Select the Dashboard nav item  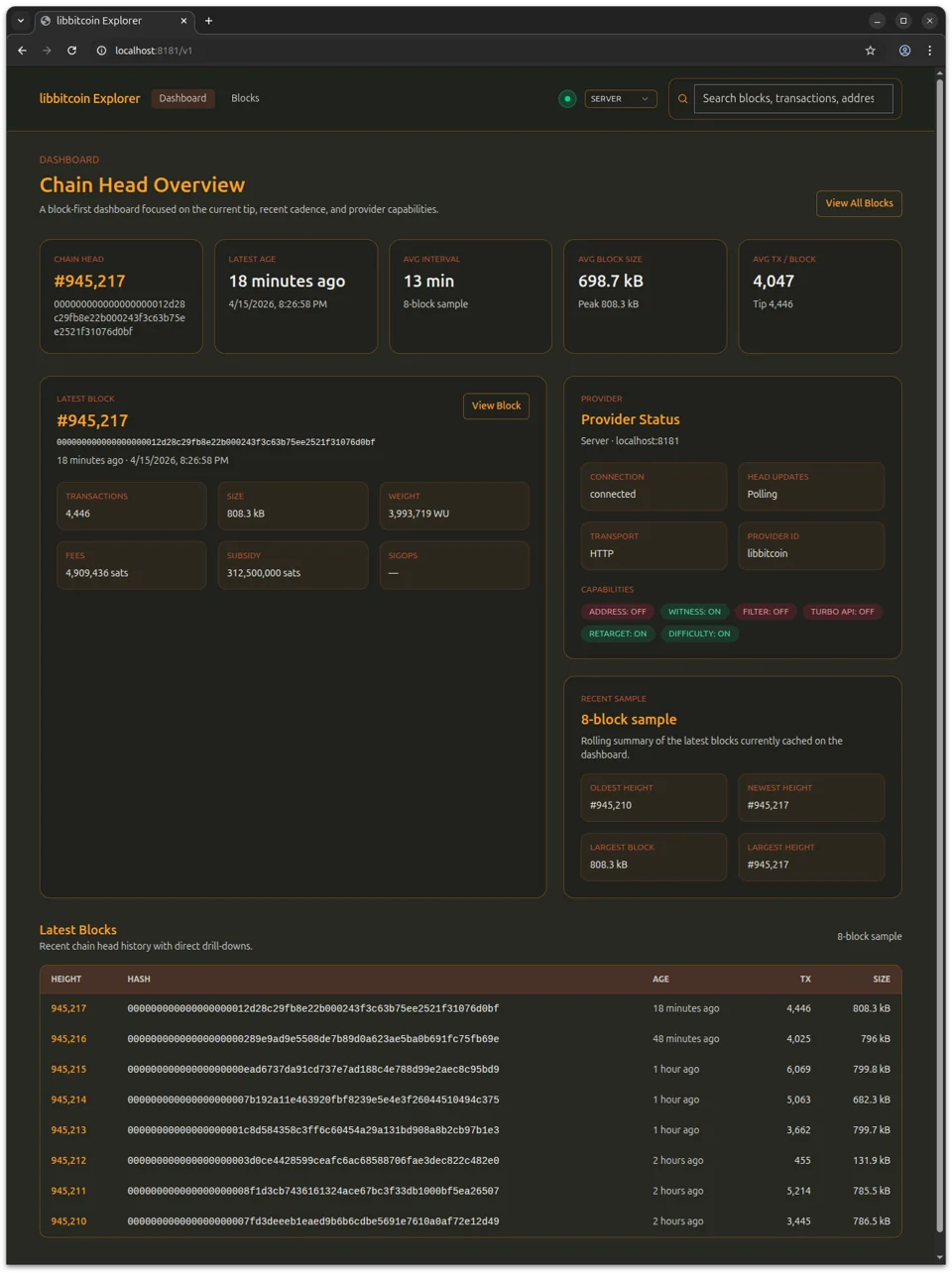(183, 98)
